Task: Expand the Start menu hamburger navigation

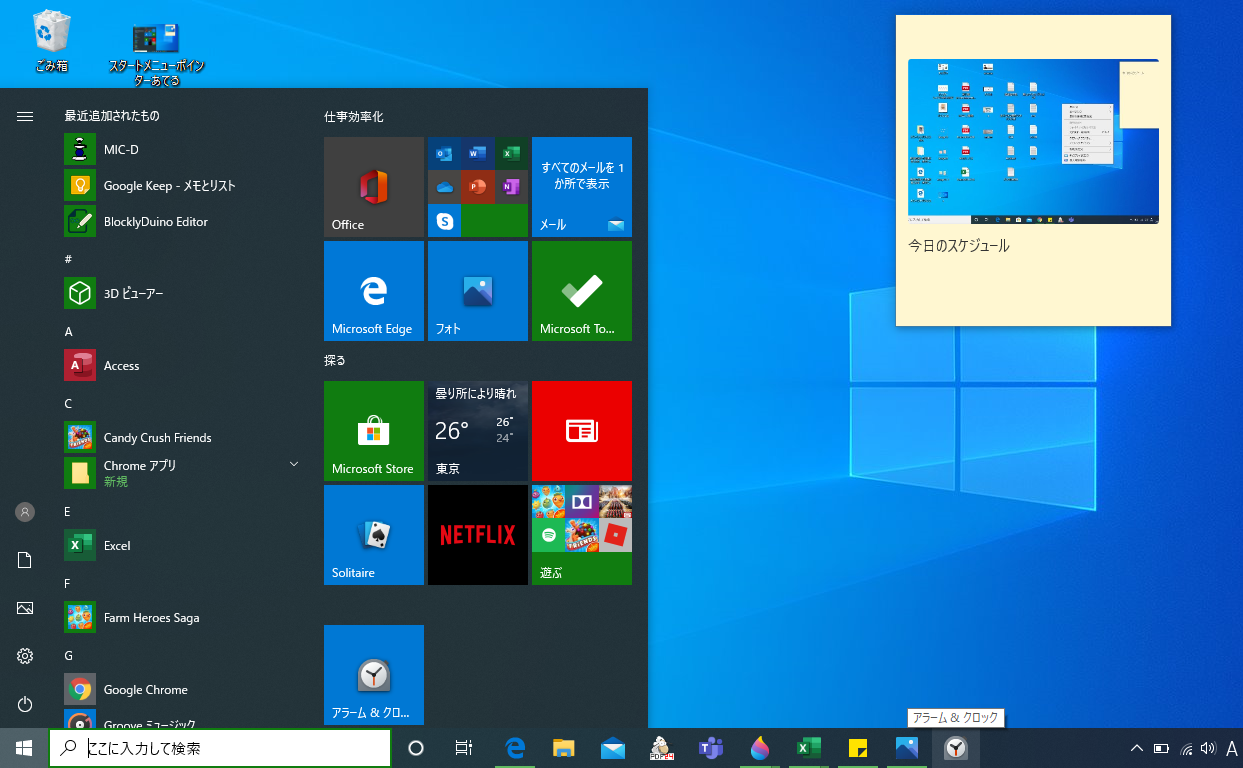Action: pos(25,117)
